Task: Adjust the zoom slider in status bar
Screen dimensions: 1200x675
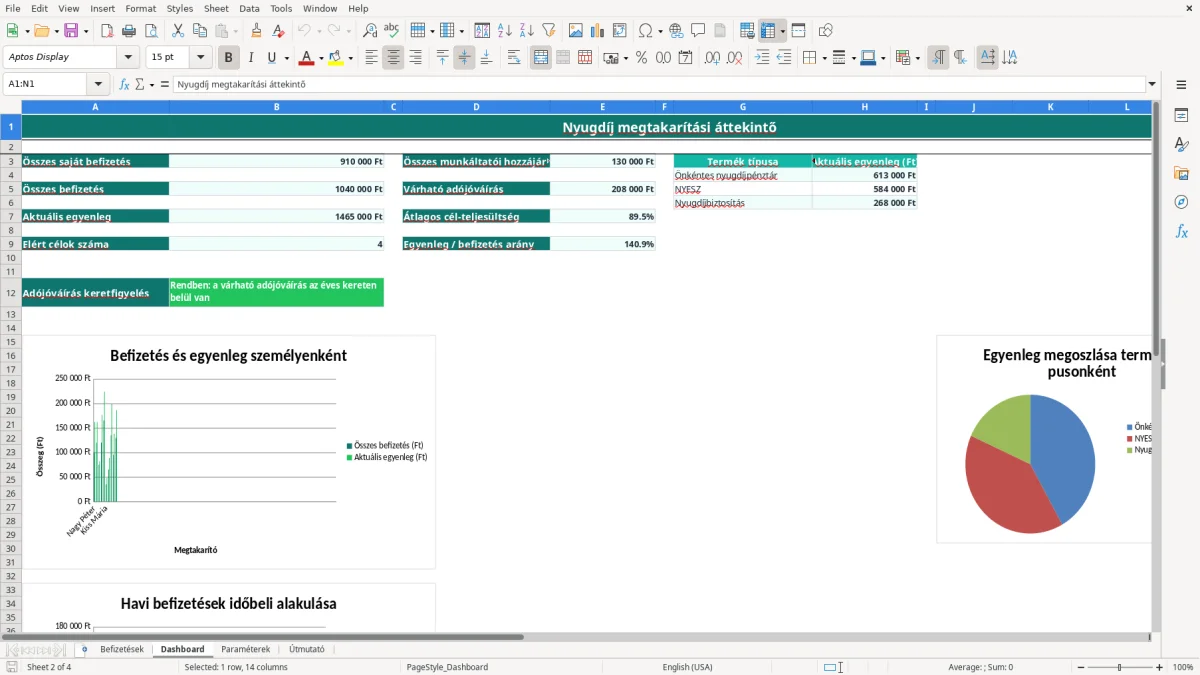Action: tap(1118, 667)
